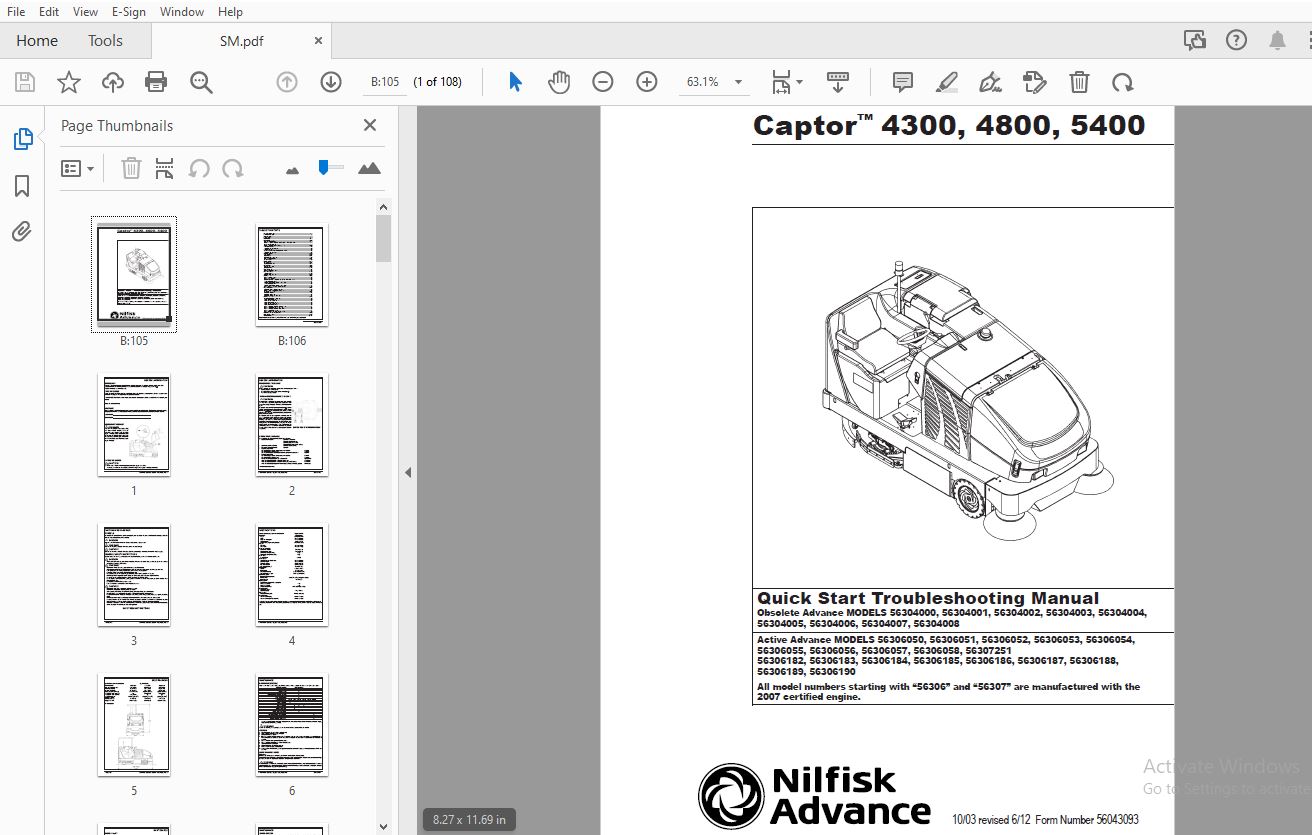Open the Edit menu

tap(49, 11)
